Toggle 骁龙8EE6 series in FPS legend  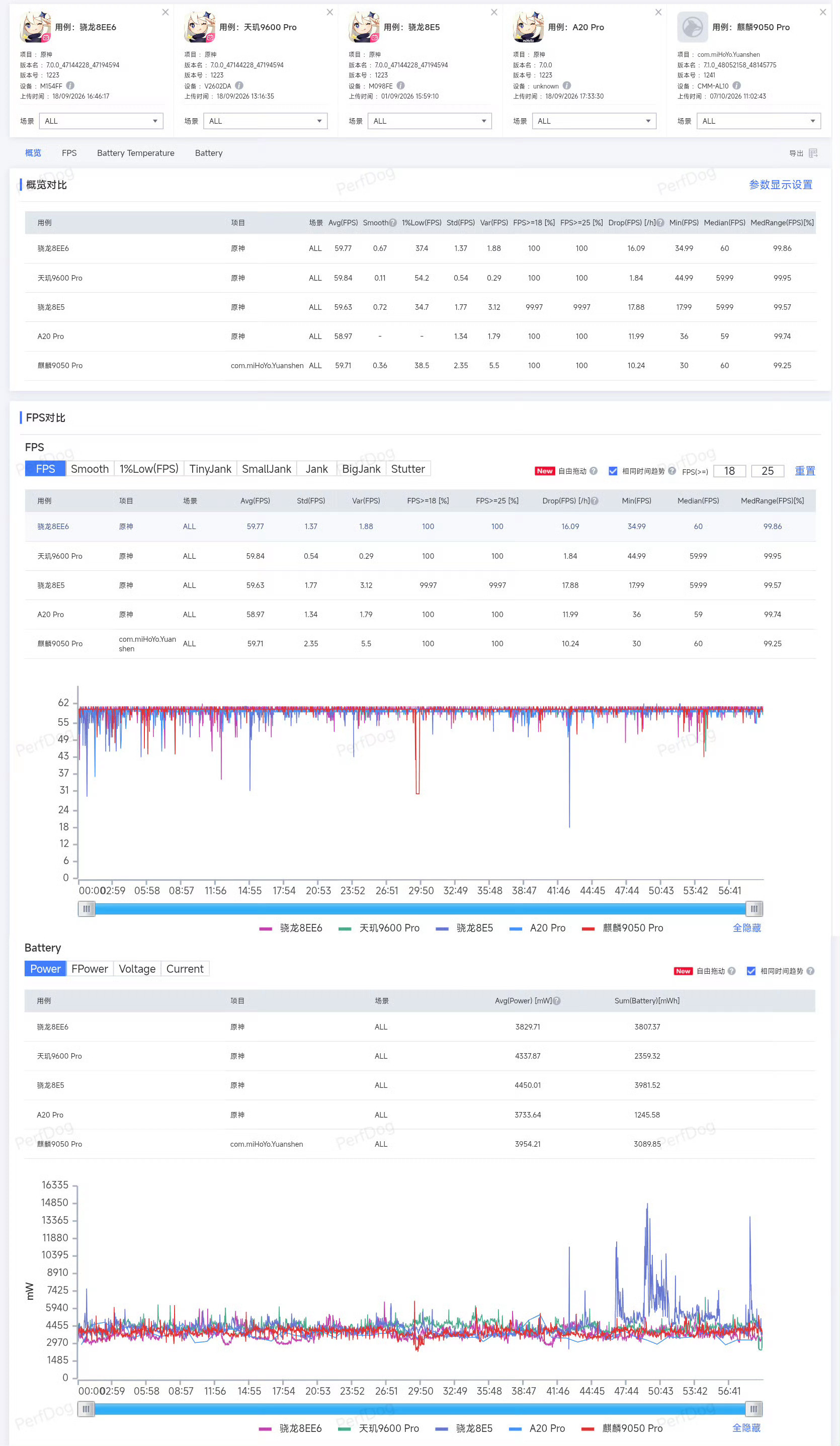pos(291,928)
